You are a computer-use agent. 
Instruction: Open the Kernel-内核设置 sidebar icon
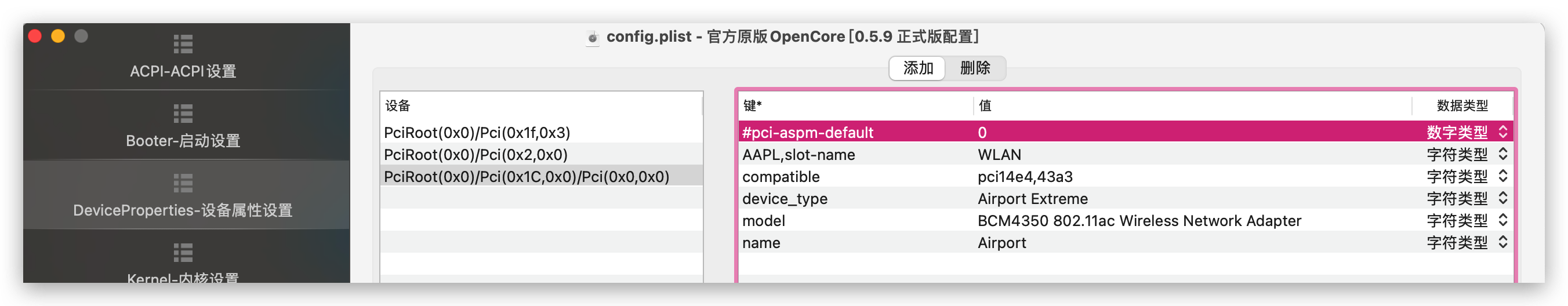click(x=183, y=253)
